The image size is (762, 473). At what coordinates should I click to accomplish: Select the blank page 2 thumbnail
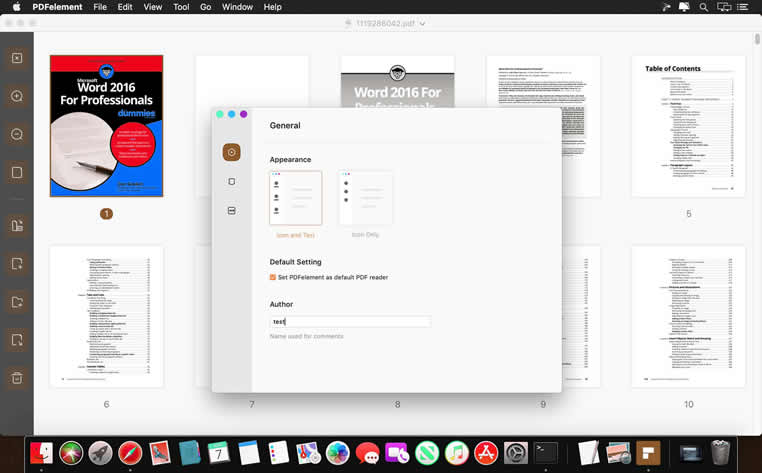(252, 82)
